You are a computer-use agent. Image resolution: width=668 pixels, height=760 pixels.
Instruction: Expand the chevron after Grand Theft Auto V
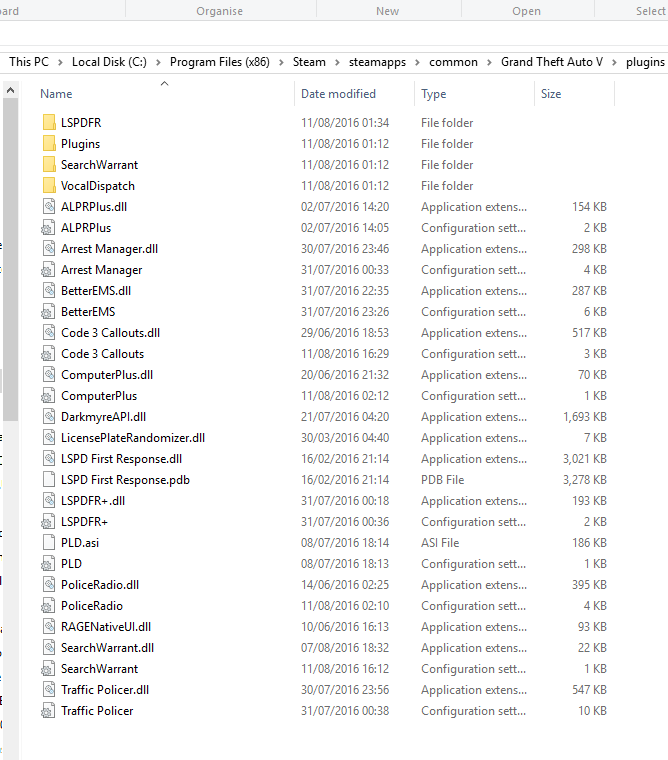tap(614, 63)
